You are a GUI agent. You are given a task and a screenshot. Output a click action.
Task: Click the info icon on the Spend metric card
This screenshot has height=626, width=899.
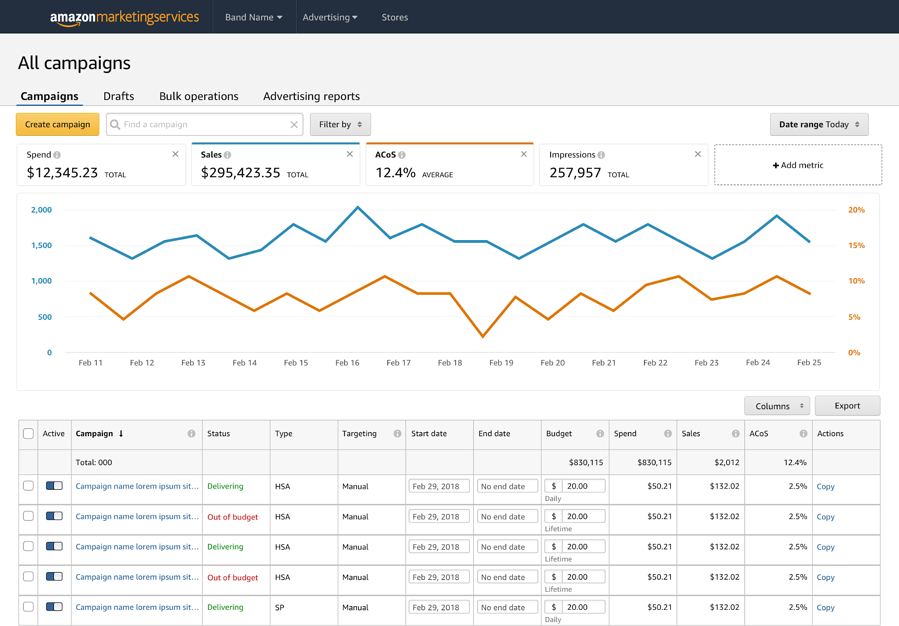pos(57,154)
